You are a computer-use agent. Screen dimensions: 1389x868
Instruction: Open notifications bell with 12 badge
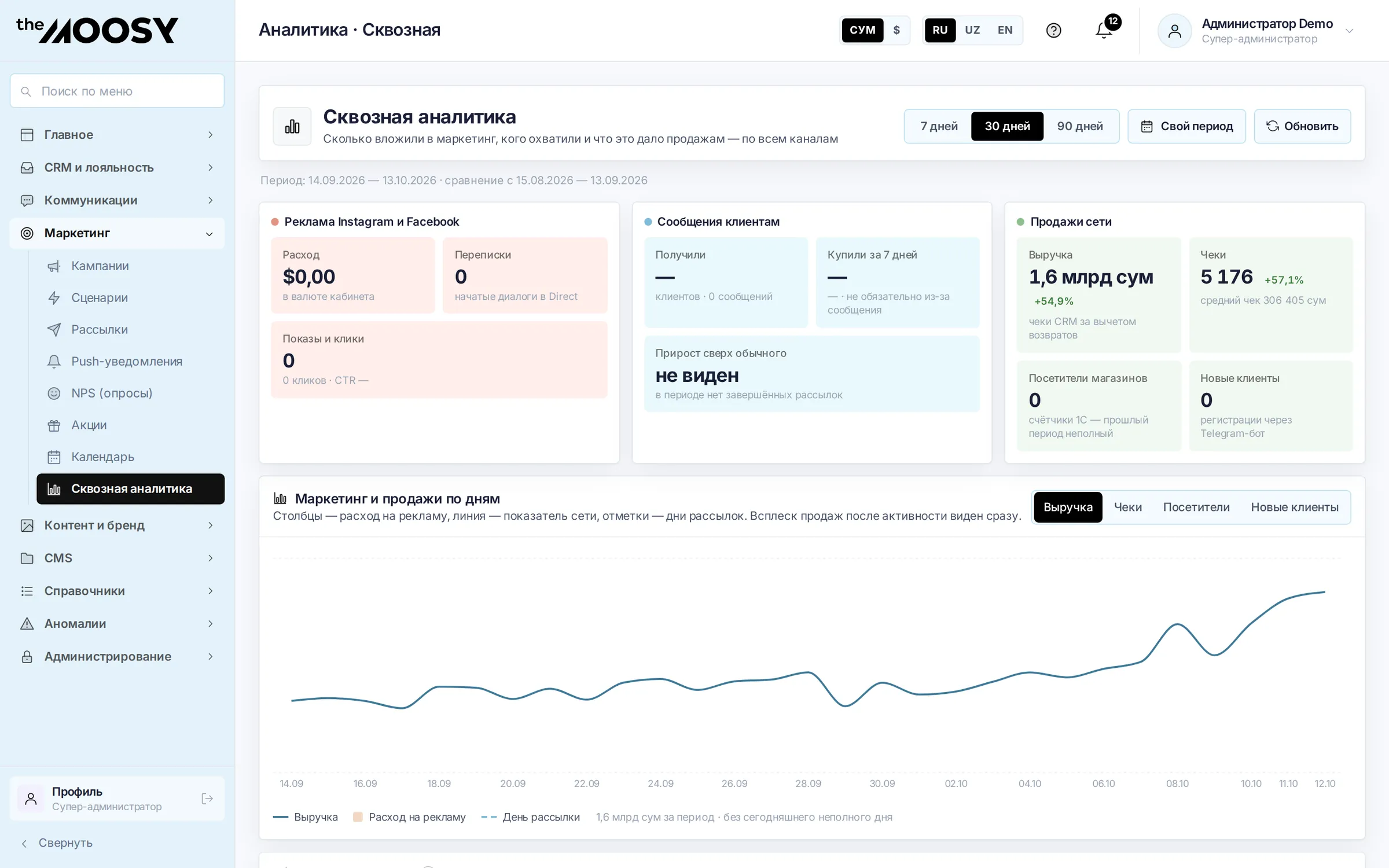[1104, 30]
